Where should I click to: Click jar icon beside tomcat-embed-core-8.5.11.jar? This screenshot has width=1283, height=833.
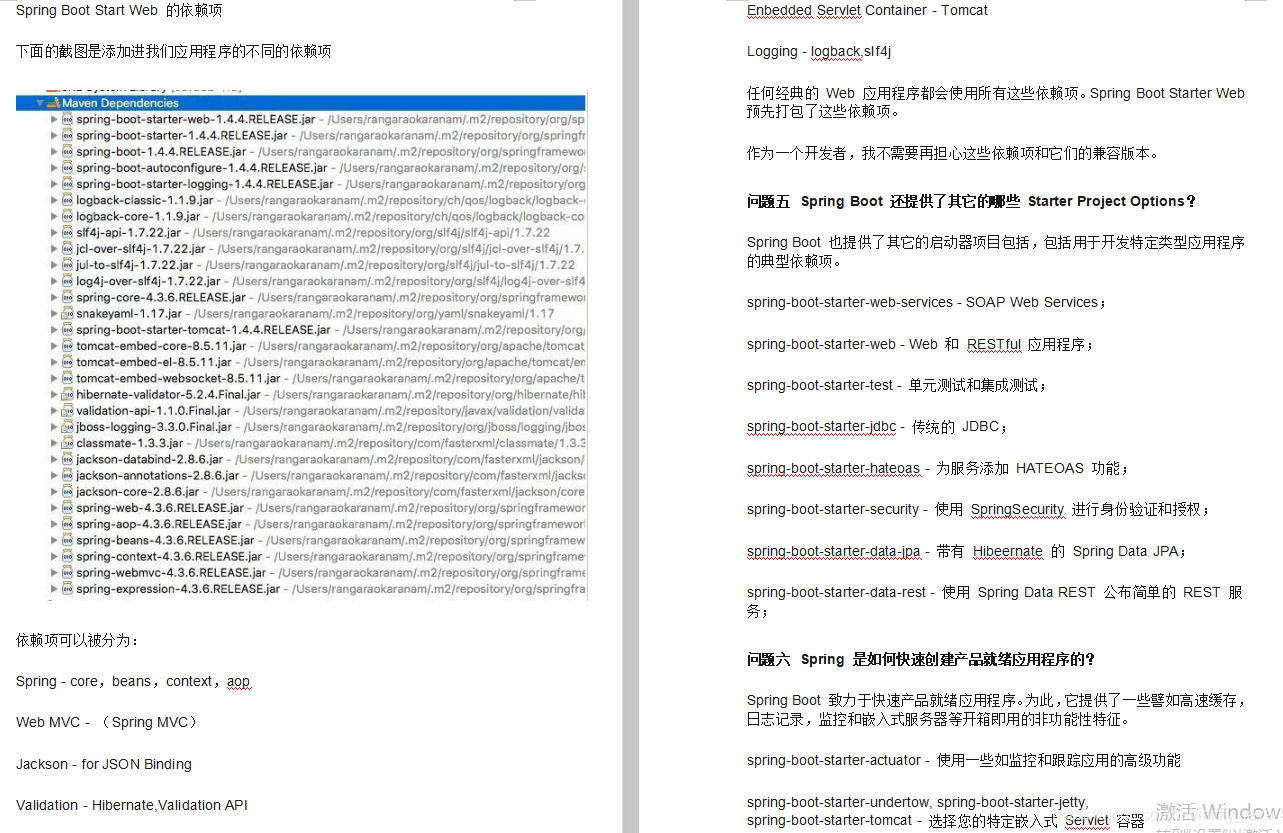click(68, 346)
